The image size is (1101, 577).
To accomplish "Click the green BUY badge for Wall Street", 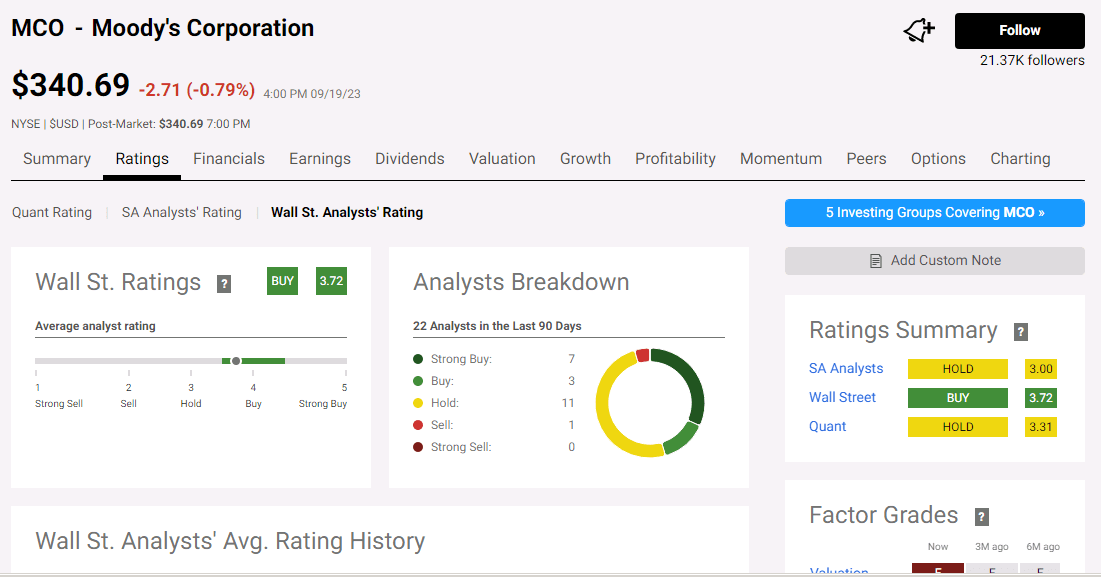I will pyautogui.click(x=958, y=398).
